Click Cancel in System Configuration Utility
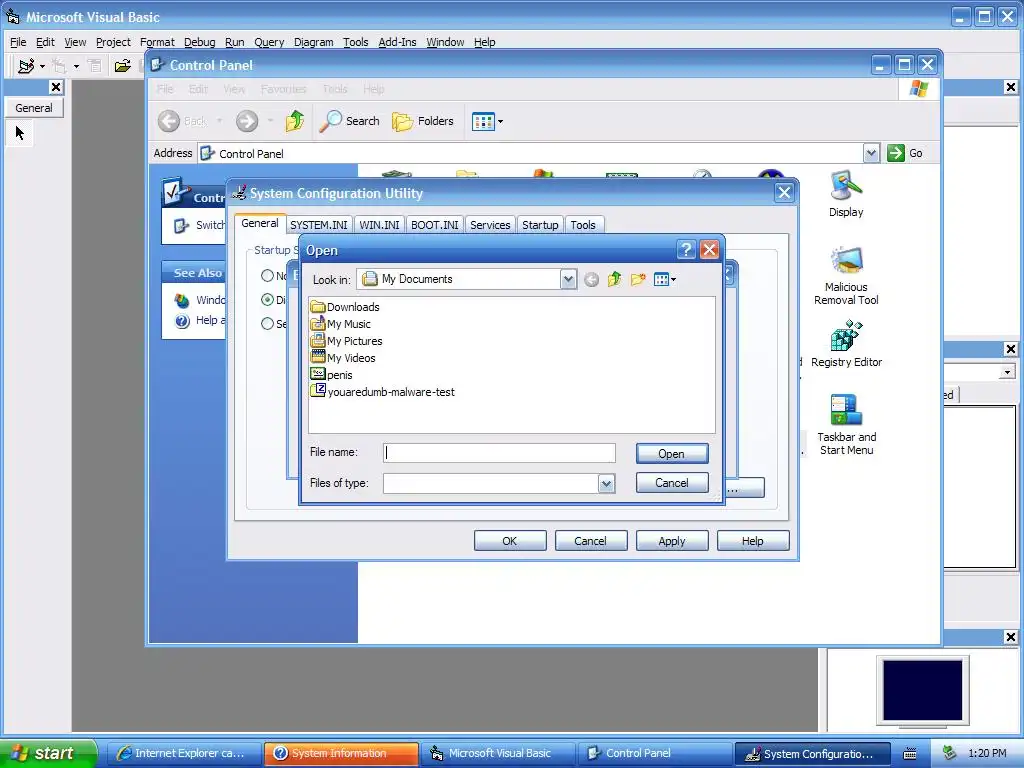The image size is (1024, 768). pyautogui.click(x=591, y=541)
